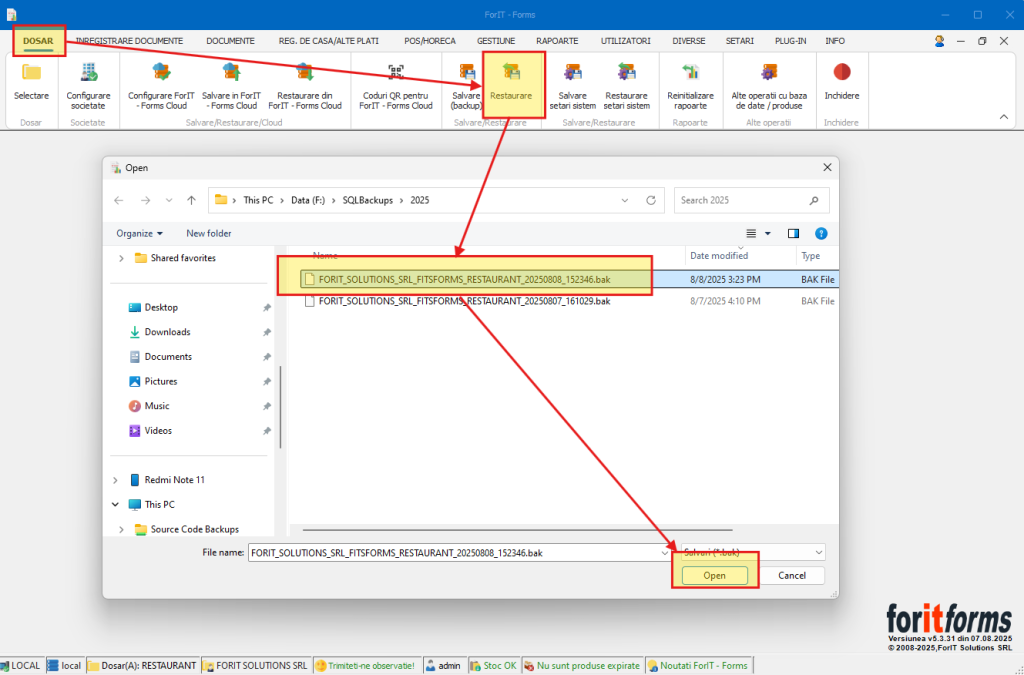Viewport: 1024px width, 675px height.
Task: Open the view options dropdown arrow
Action: coord(768,233)
